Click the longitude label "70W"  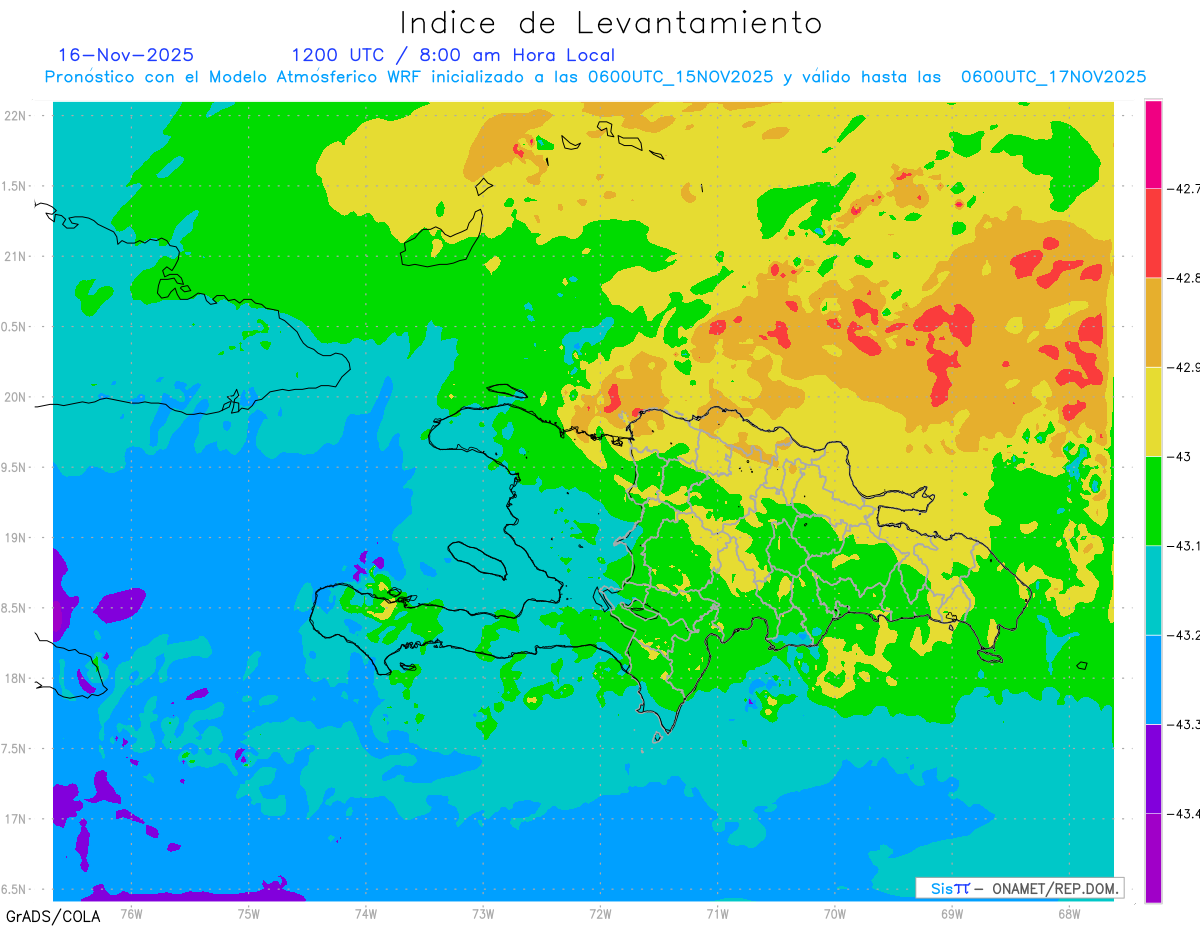click(834, 913)
